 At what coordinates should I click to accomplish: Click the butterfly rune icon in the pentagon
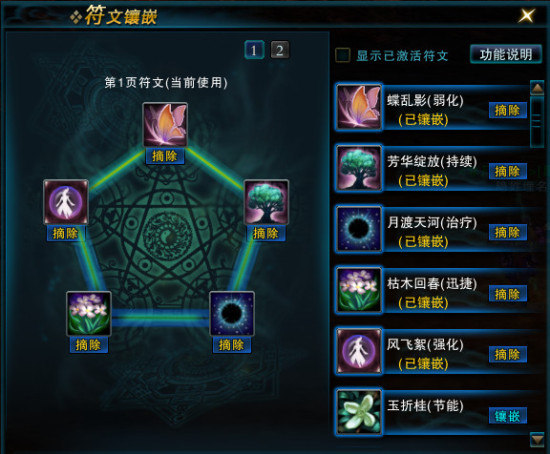point(165,125)
